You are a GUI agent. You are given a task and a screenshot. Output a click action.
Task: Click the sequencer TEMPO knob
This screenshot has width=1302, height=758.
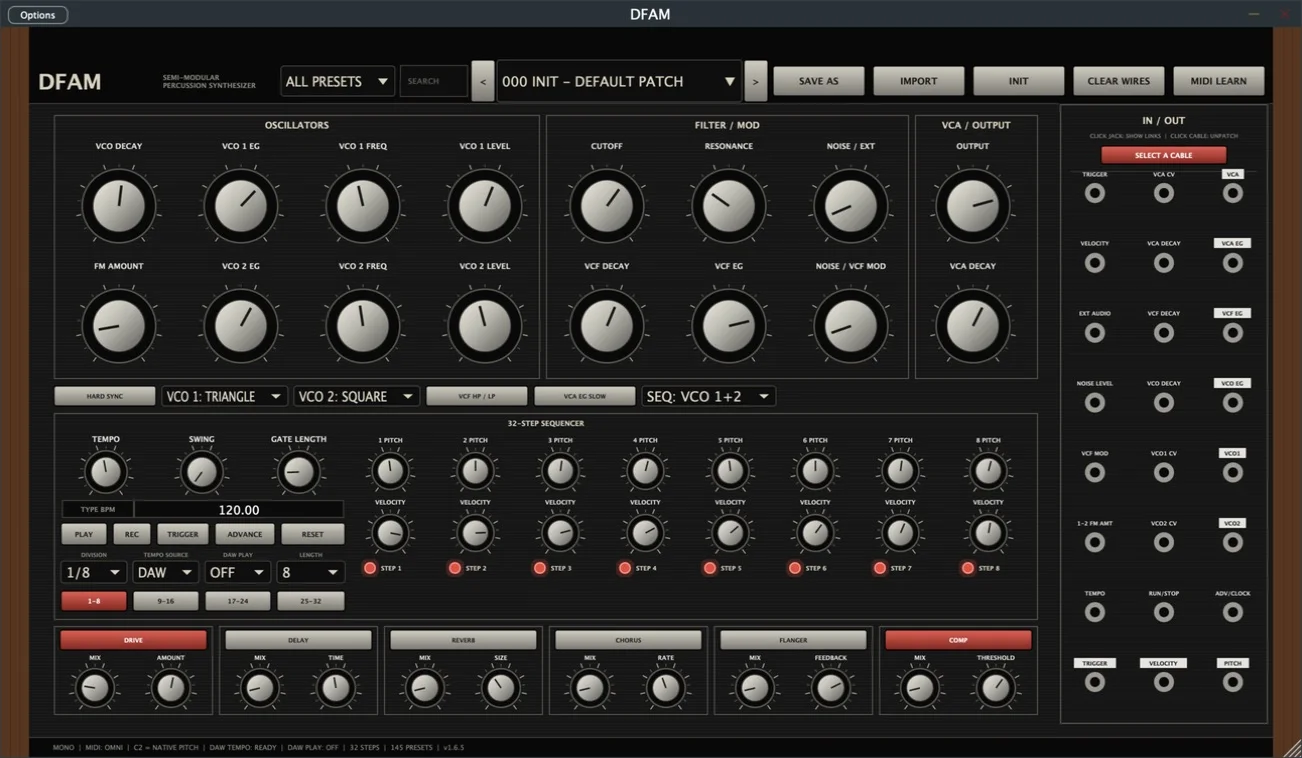(106, 472)
